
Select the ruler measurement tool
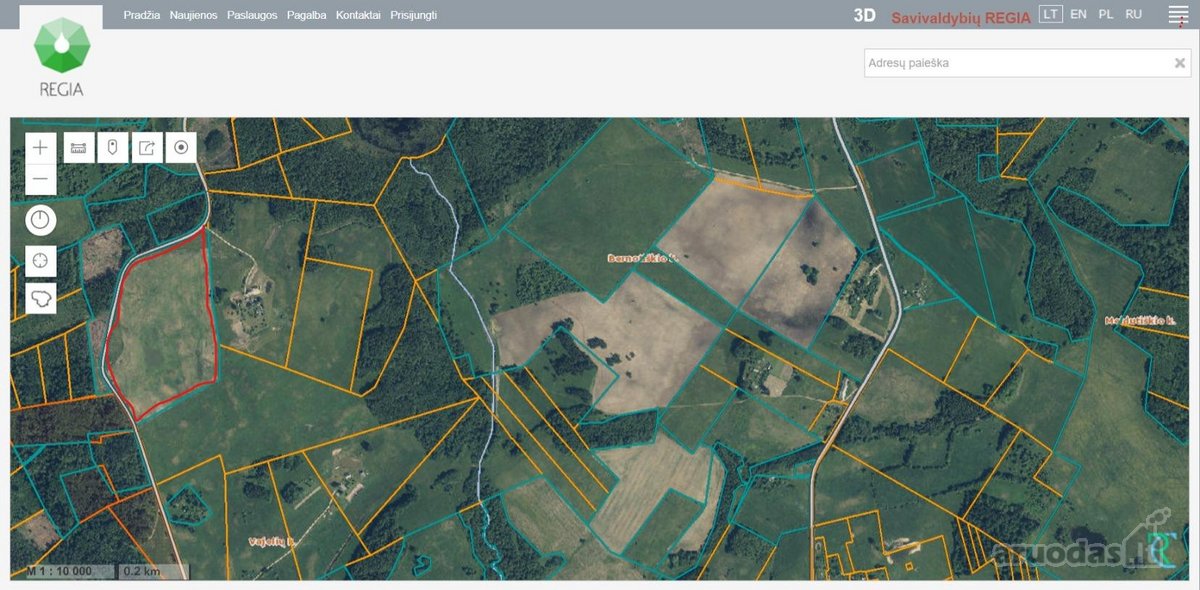pos(79,148)
